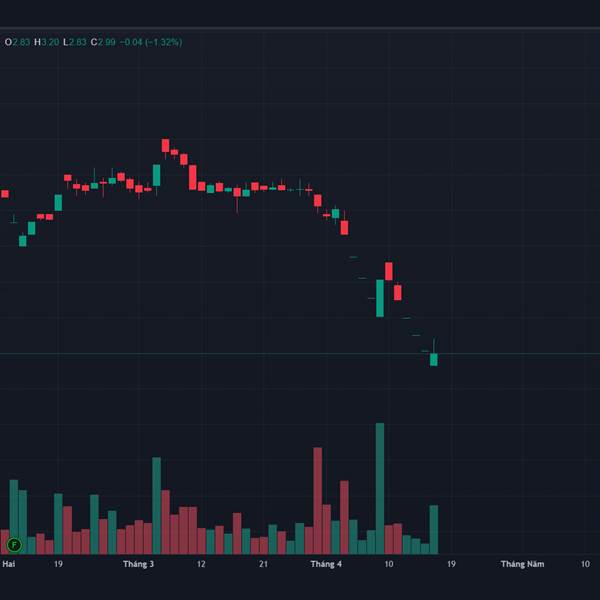Click the Tháng Năm time axis label
The width and height of the screenshot is (600, 600).
pos(522,564)
